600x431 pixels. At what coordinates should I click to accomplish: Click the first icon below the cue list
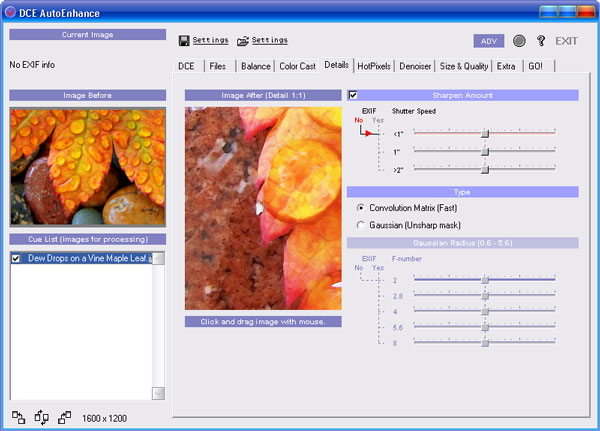[x=18, y=416]
